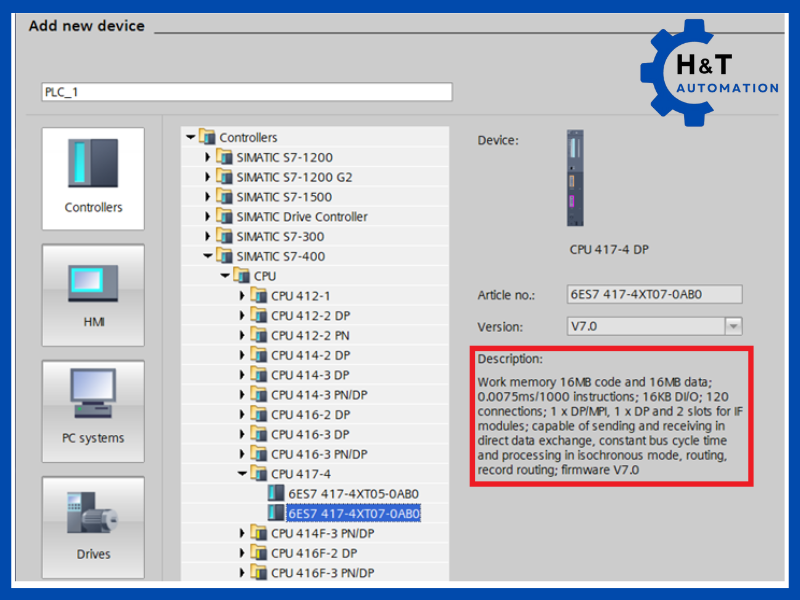This screenshot has width=800, height=600.
Task: Click the SIMATIC S7-1200 folder icon
Action: point(224,157)
